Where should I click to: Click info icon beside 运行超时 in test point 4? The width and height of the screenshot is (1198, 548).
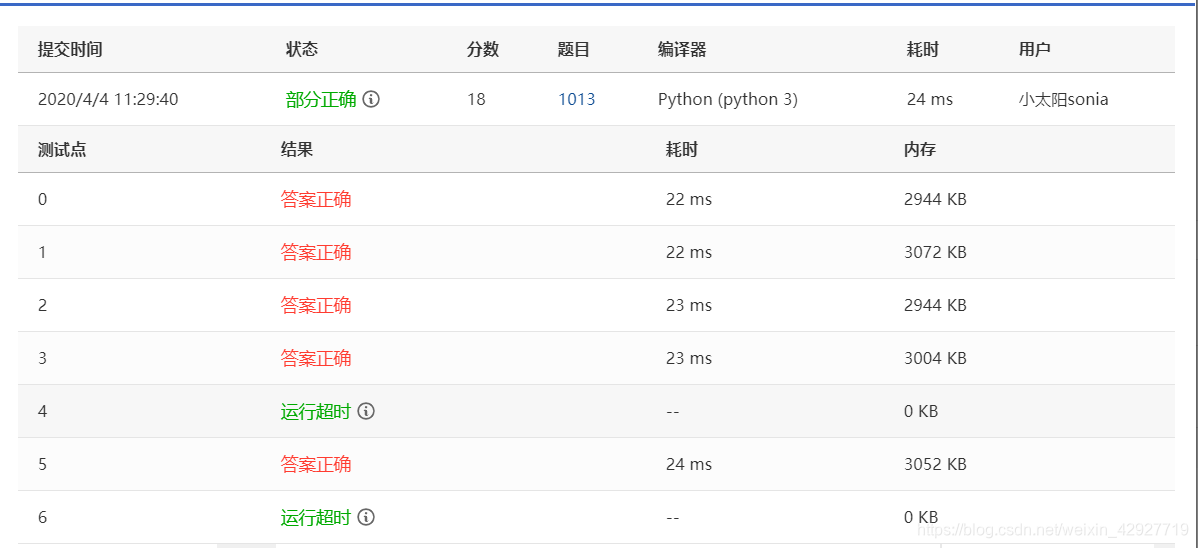[366, 411]
